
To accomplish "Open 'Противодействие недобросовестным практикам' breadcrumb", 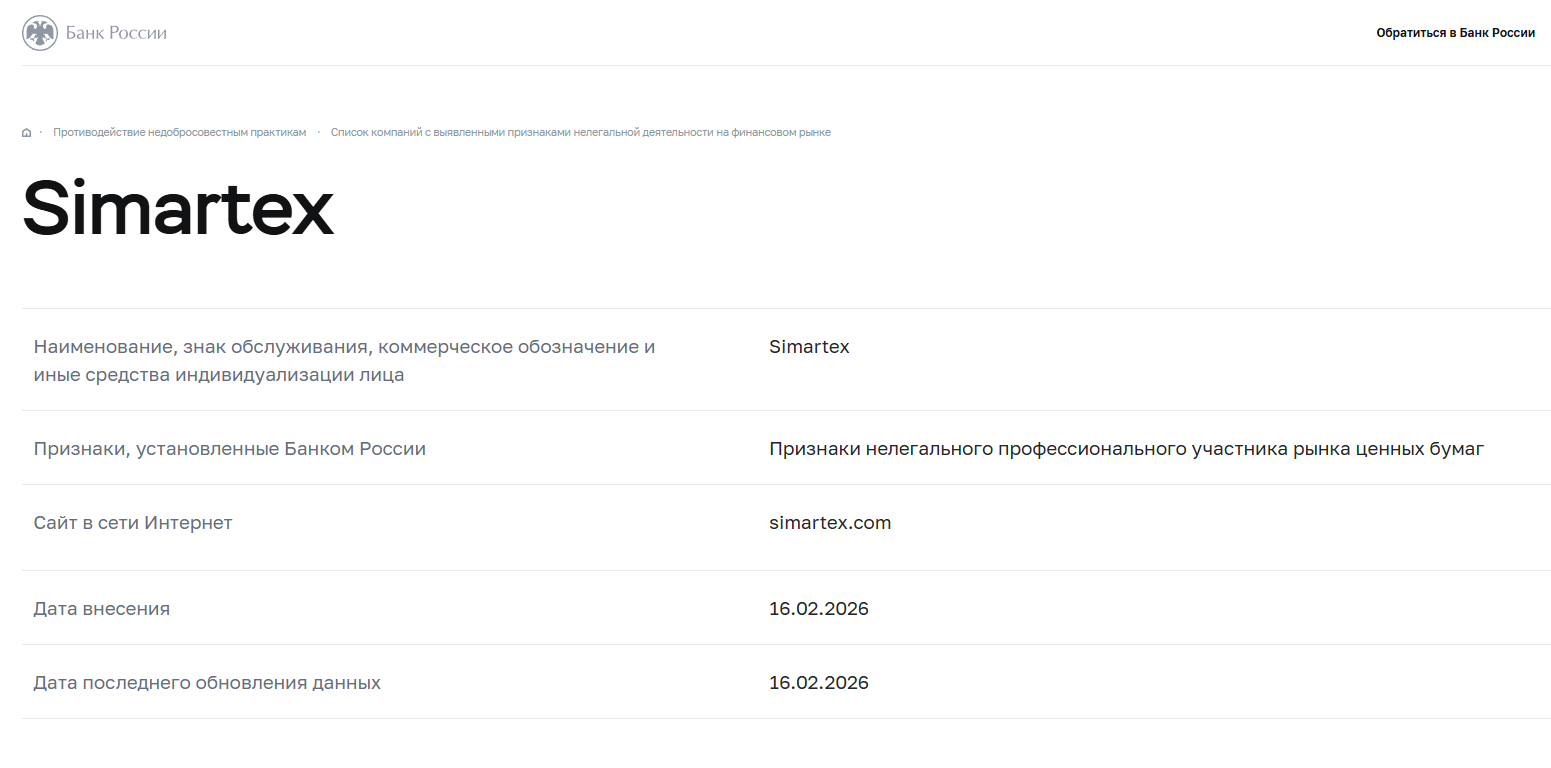I will pyautogui.click(x=180, y=132).
